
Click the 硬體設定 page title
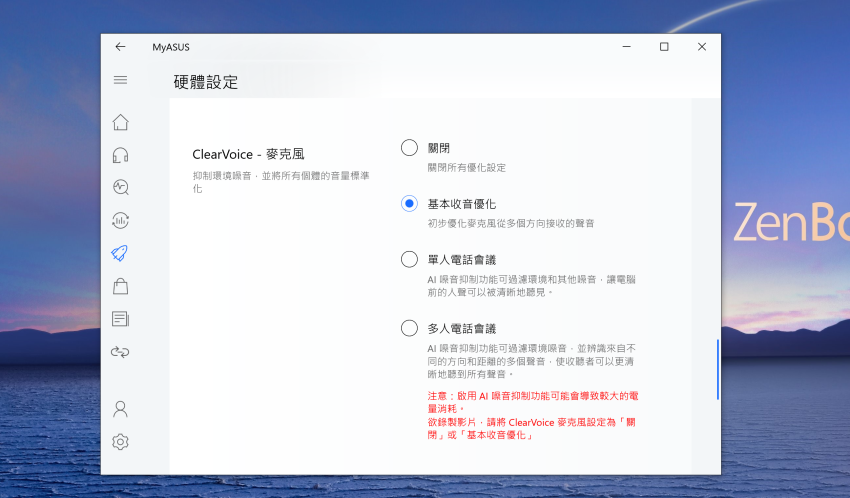[206, 82]
